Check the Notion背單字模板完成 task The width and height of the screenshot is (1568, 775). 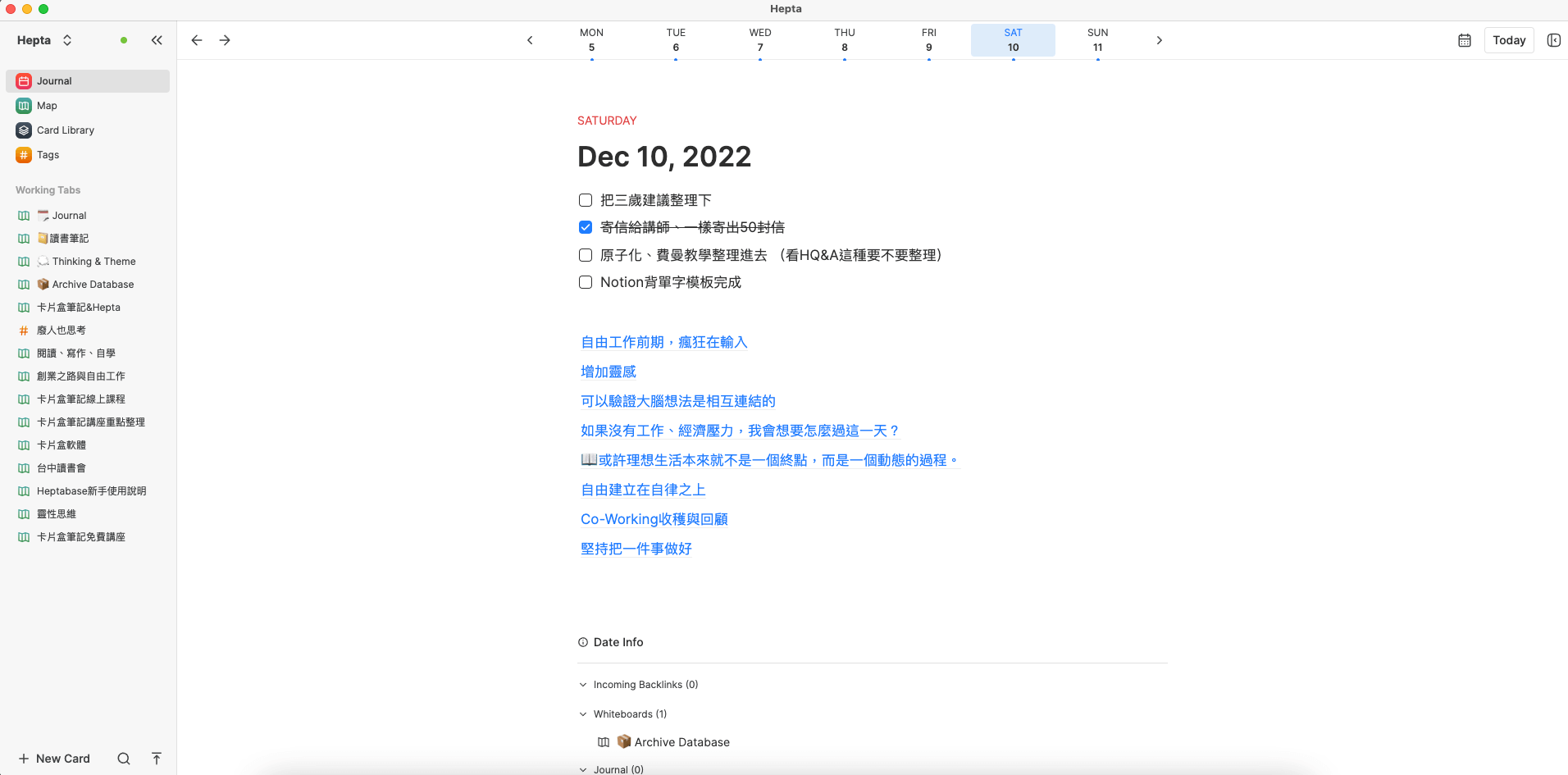585,282
